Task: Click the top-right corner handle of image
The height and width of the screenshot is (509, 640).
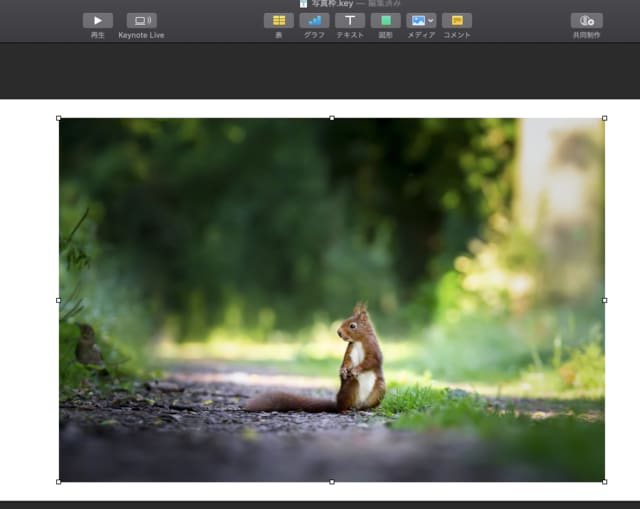Action: click(x=604, y=118)
